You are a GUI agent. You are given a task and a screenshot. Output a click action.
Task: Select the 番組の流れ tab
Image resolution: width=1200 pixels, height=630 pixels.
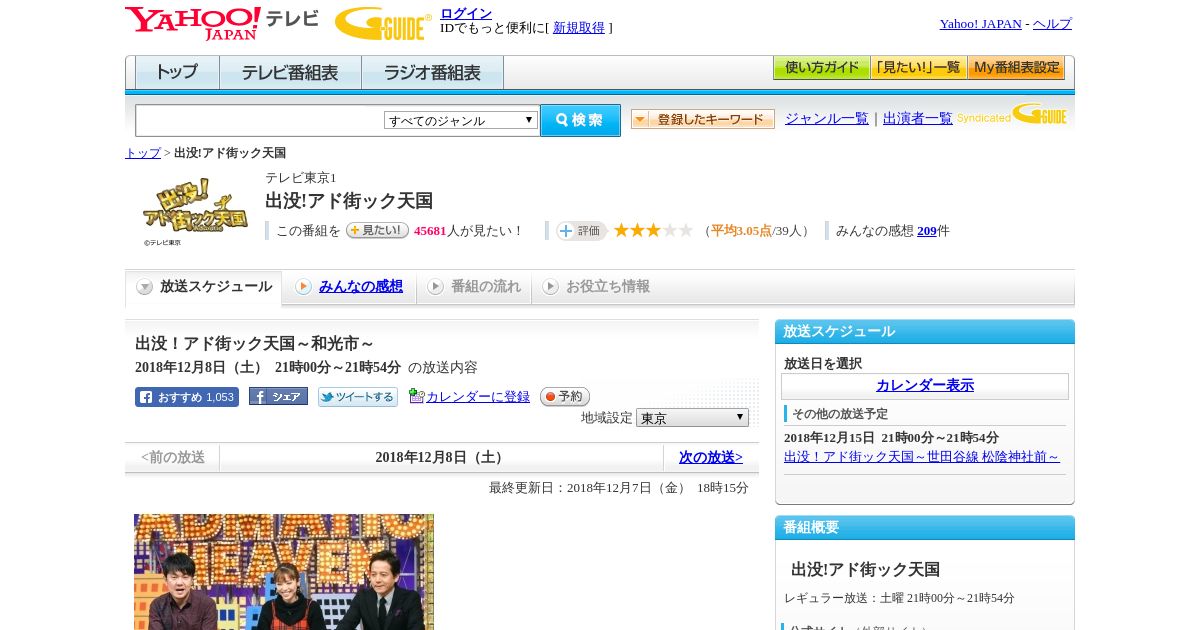(x=474, y=287)
